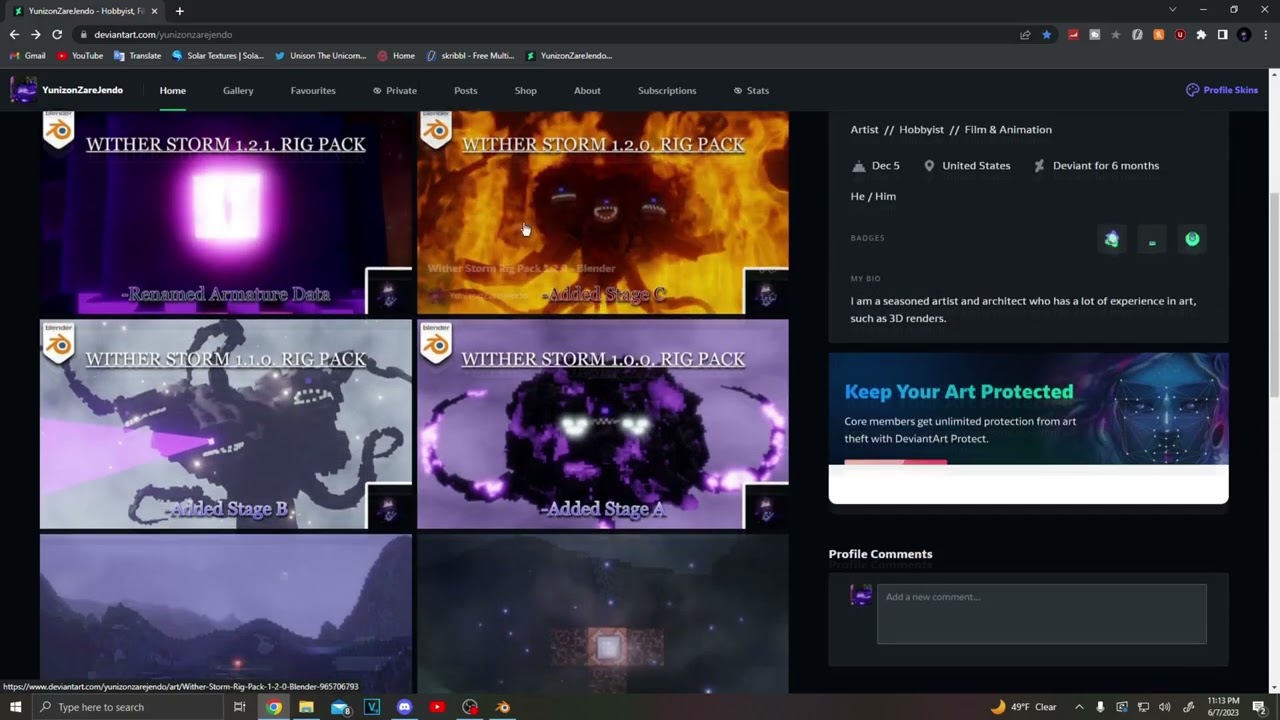The image size is (1280, 720).
Task: Expand the hidden system tray icons
Action: point(1079,707)
